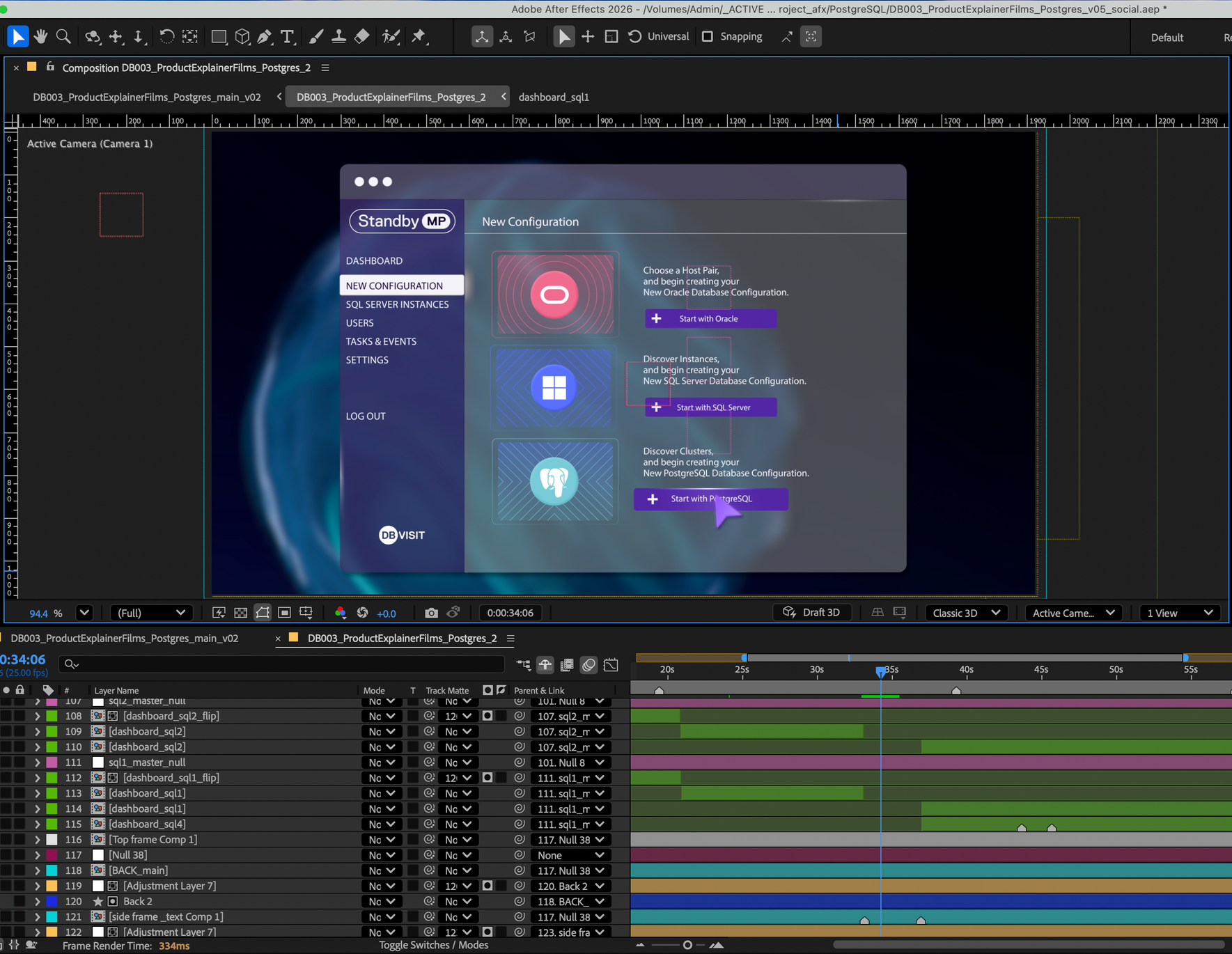
Task: Toggle the Transparency Grid in viewer
Action: (x=240, y=613)
